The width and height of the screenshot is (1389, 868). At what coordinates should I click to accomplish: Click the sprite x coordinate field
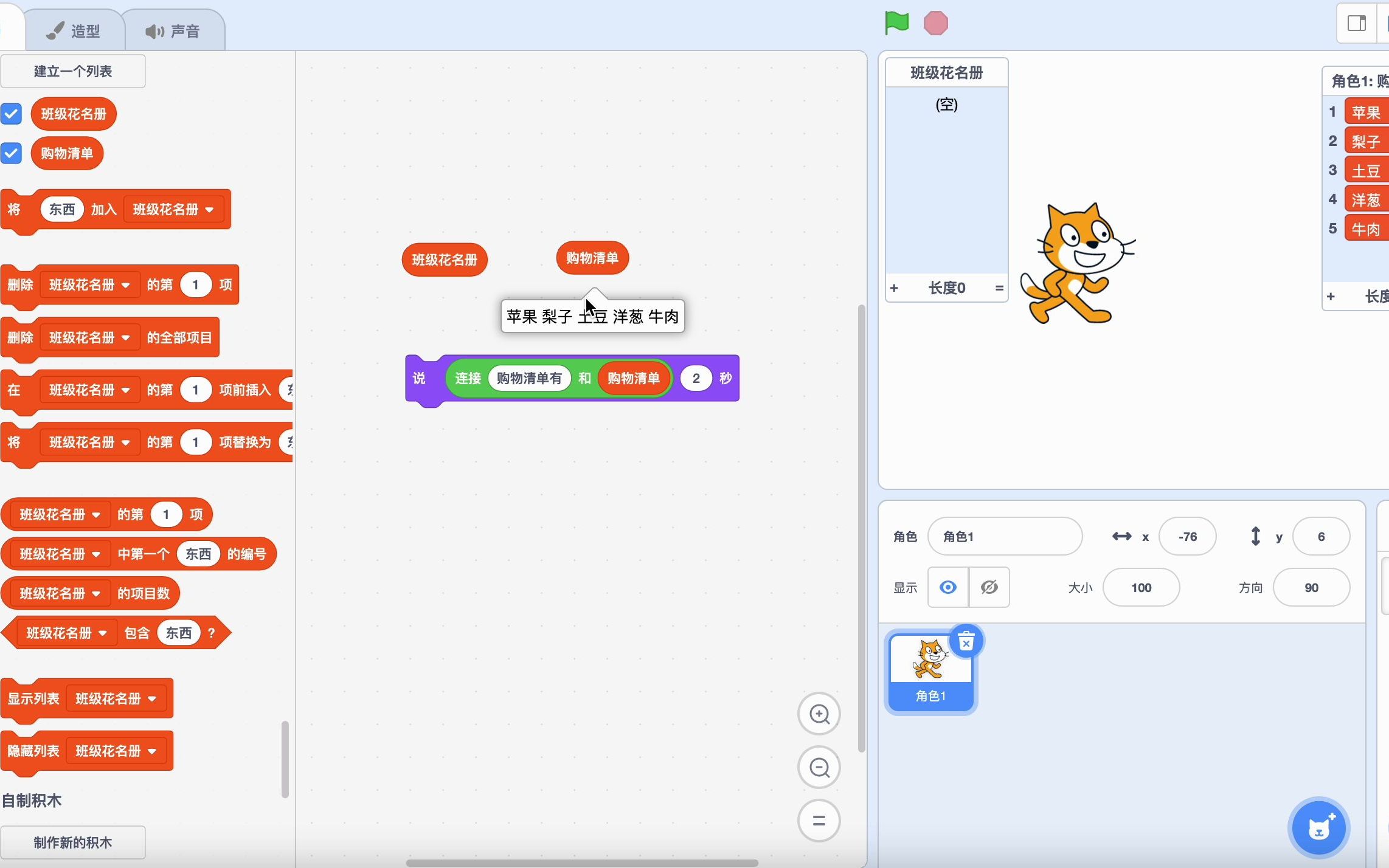(x=1188, y=536)
